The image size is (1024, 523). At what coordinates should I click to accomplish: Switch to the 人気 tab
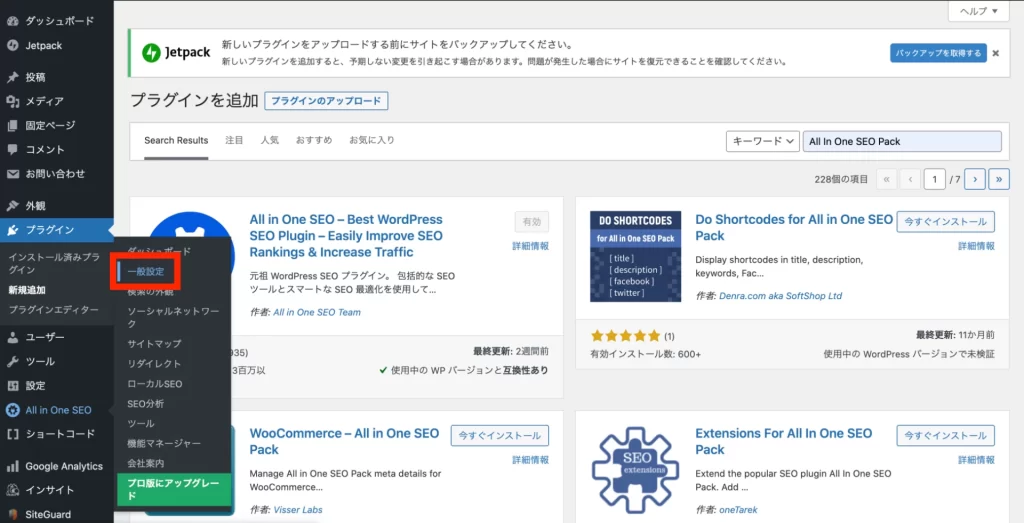269,140
